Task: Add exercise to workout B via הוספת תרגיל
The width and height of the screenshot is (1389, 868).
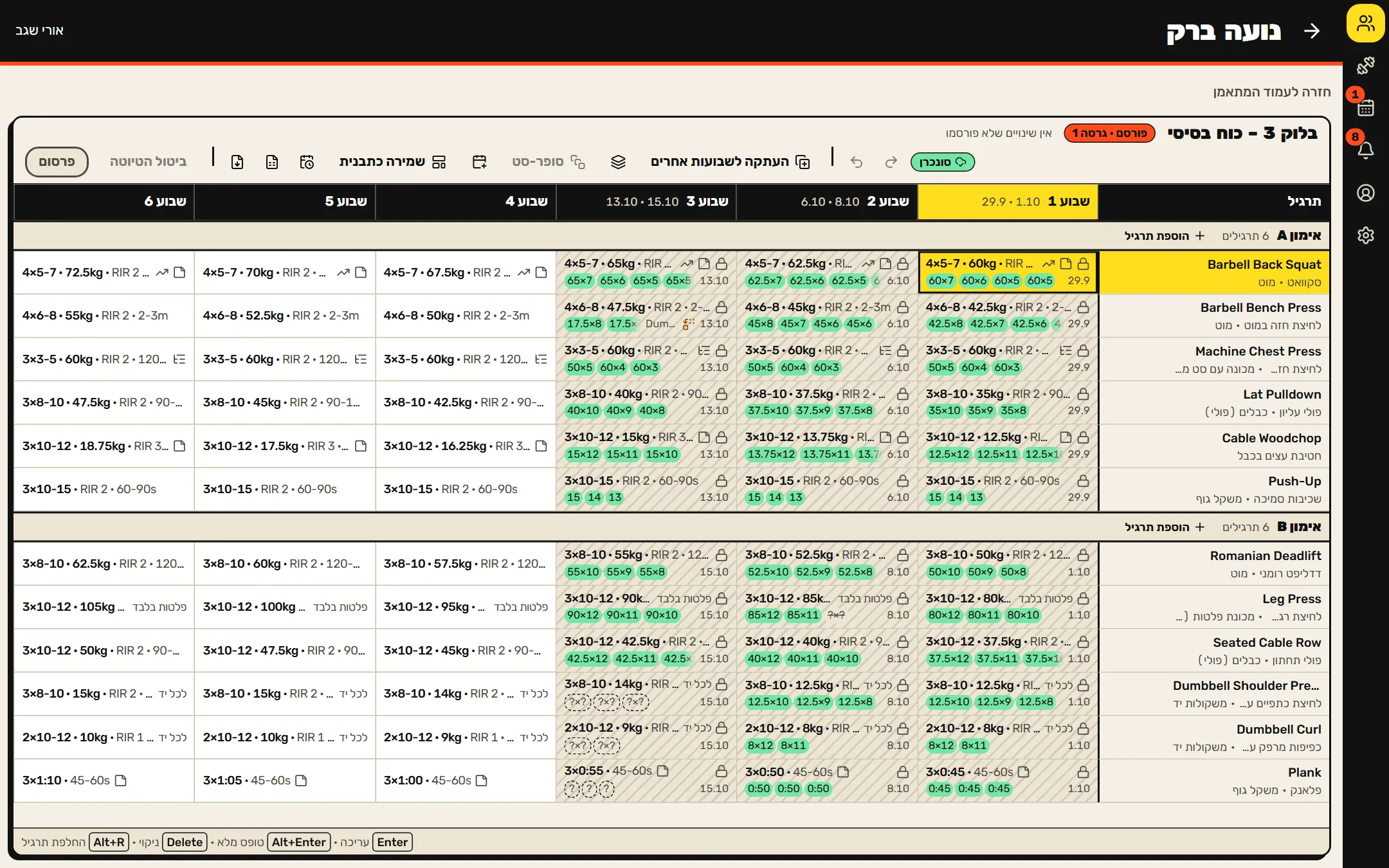Action: click(x=1164, y=527)
